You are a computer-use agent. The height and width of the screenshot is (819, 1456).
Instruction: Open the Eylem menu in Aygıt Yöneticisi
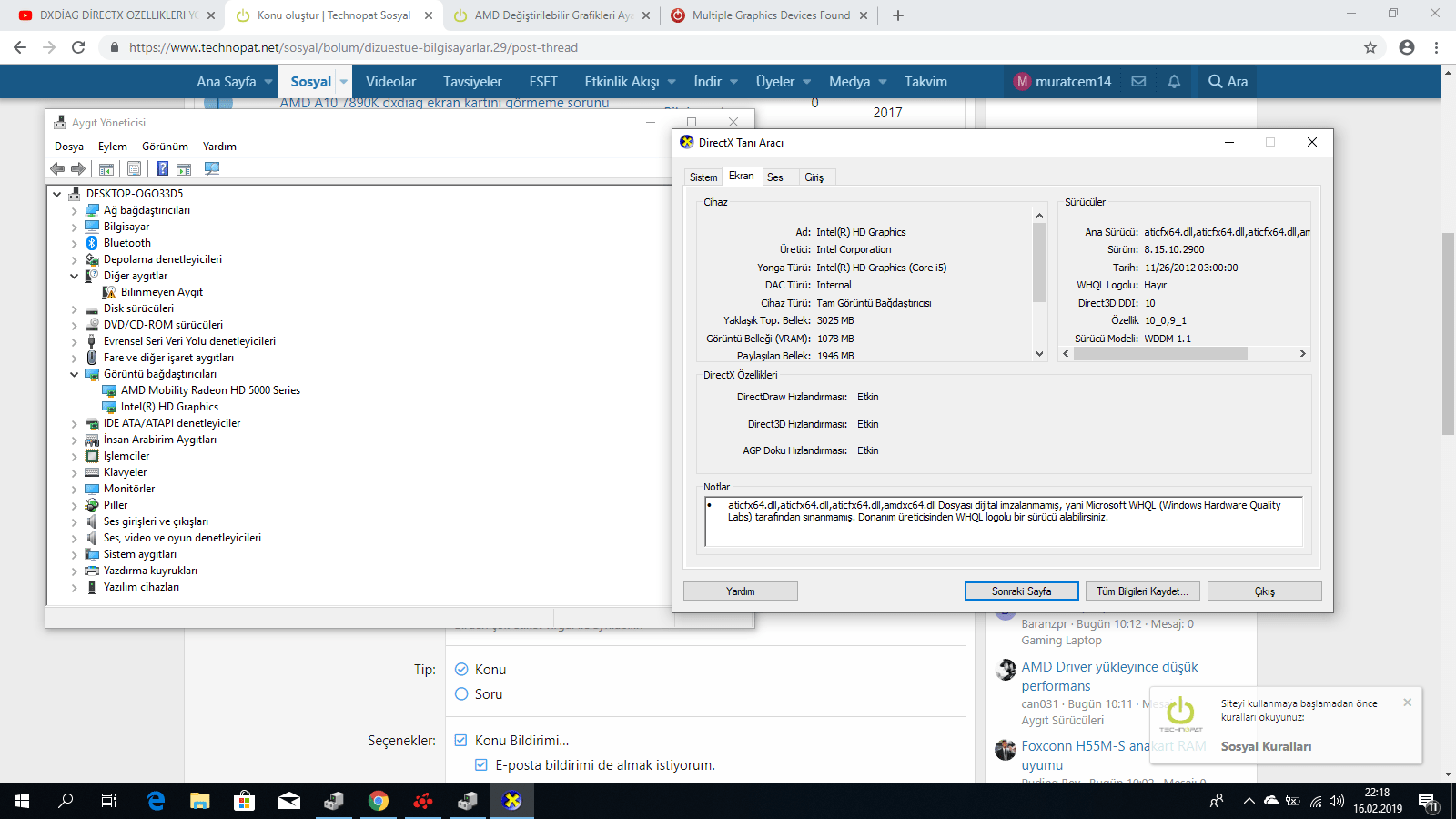pyautogui.click(x=113, y=147)
